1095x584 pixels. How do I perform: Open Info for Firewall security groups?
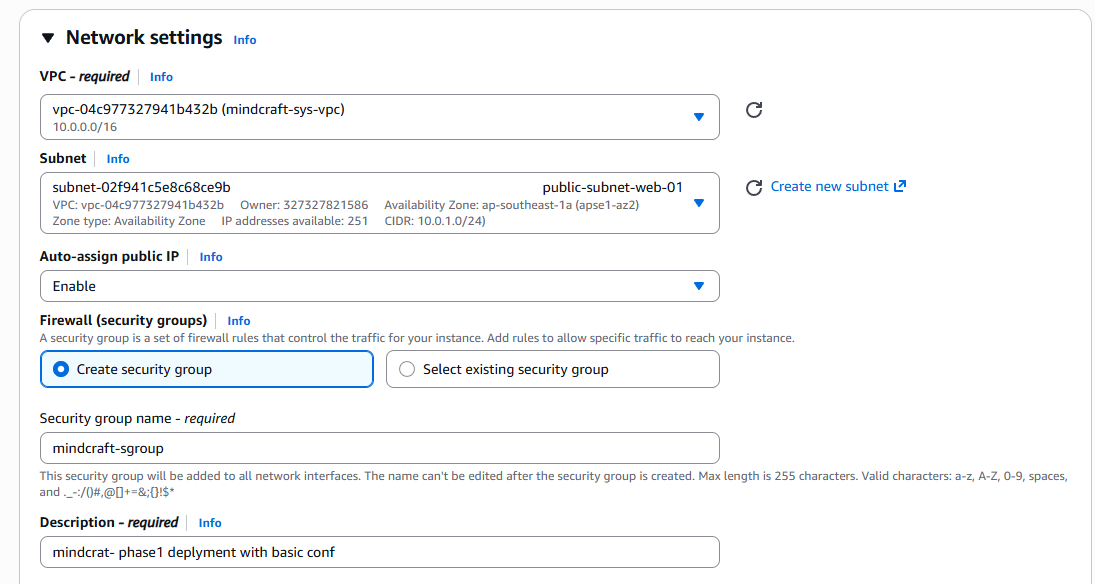click(x=238, y=321)
